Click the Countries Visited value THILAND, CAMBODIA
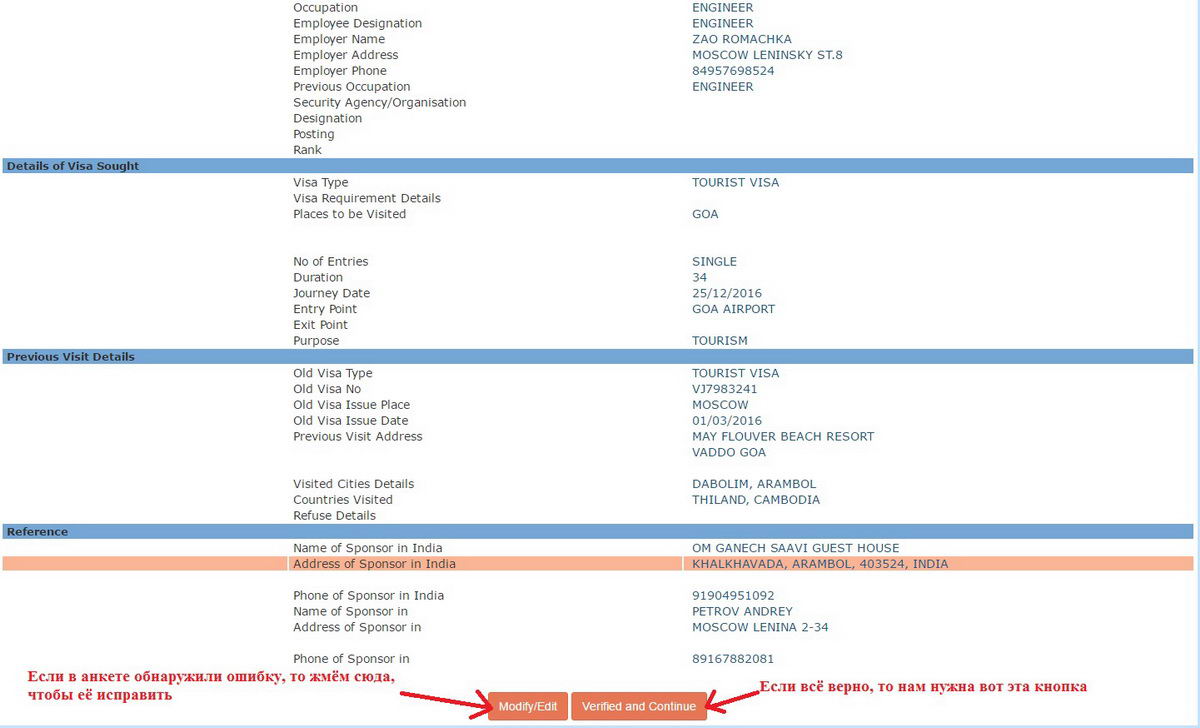The image size is (1200, 728). coord(755,500)
